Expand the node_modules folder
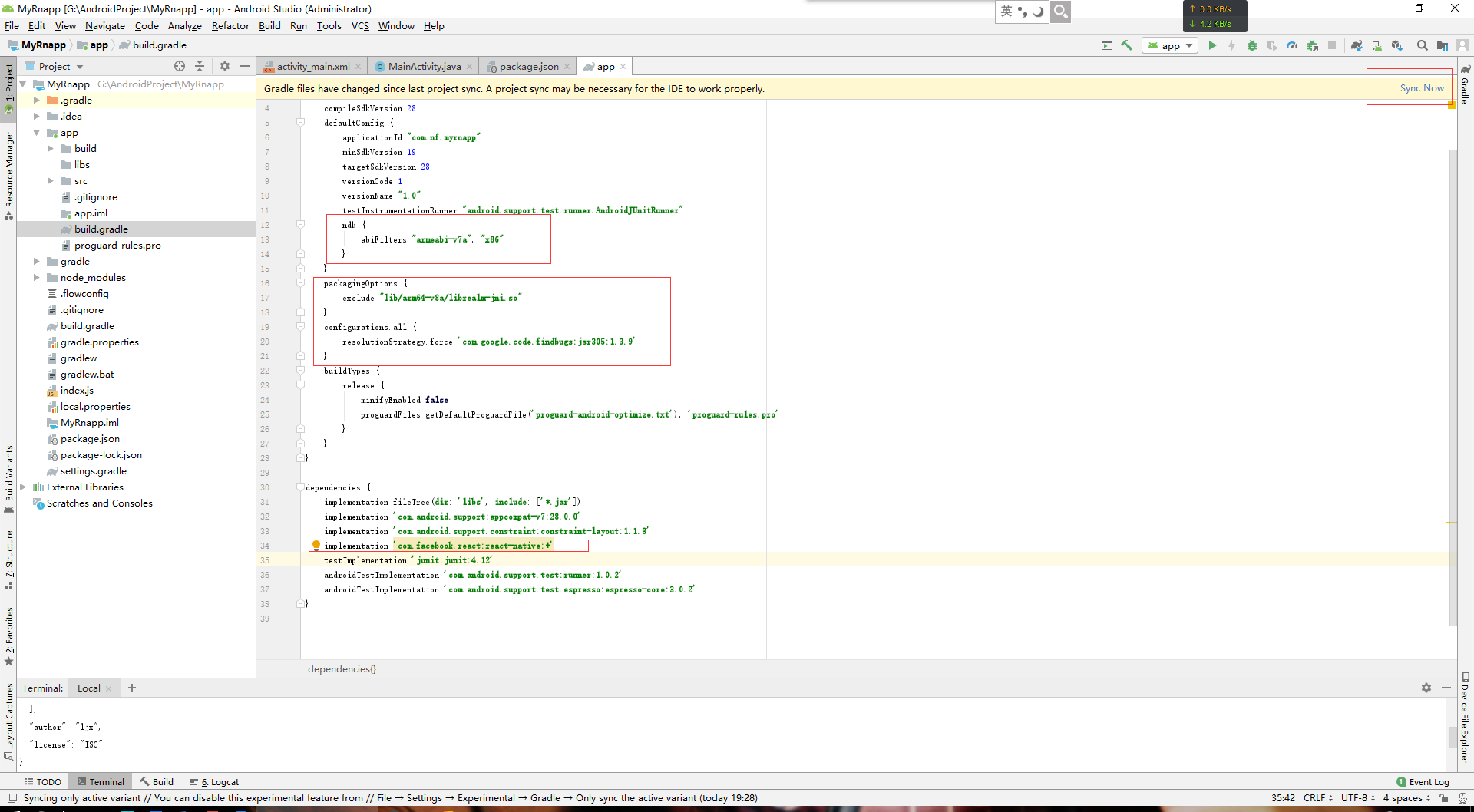Image resolution: width=1474 pixels, height=812 pixels. click(37, 278)
